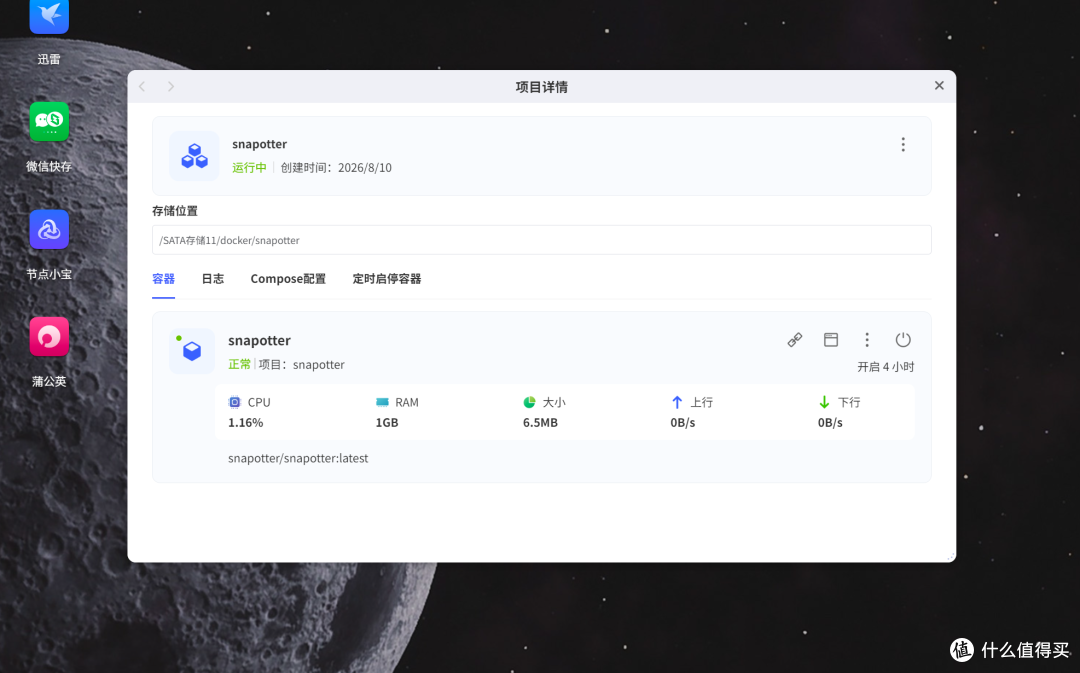
Task: Open the 节点小宝 desktop app
Action: [49, 229]
